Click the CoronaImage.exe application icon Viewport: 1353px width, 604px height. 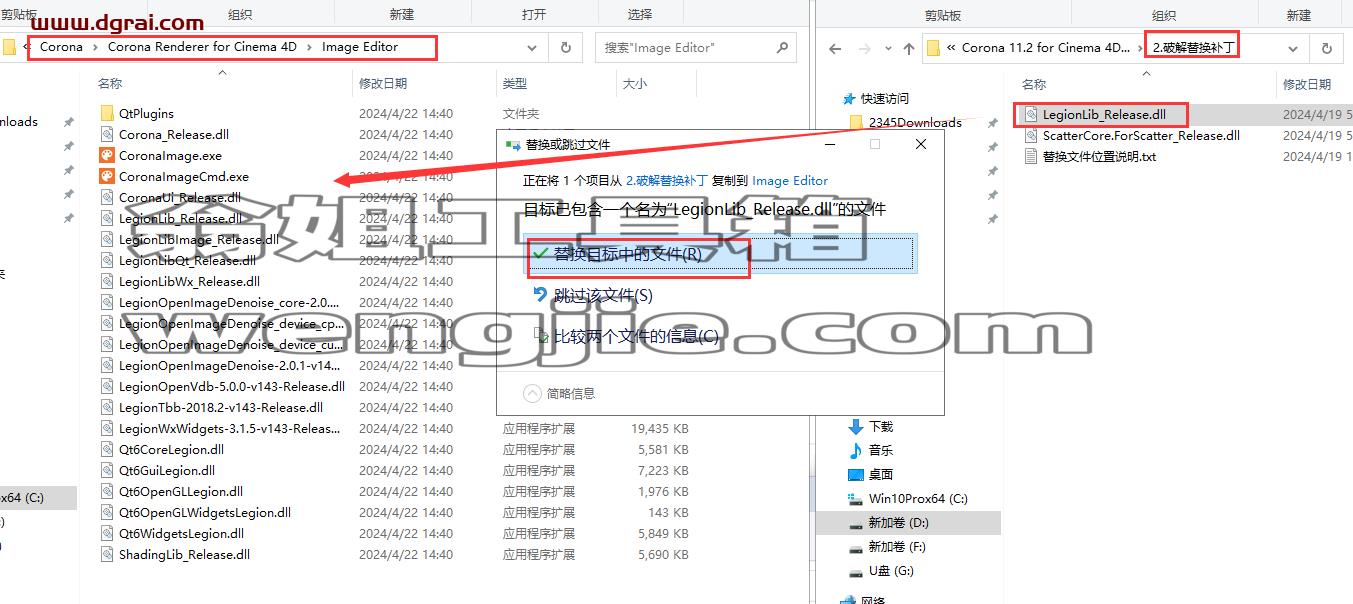click(x=108, y=155)
